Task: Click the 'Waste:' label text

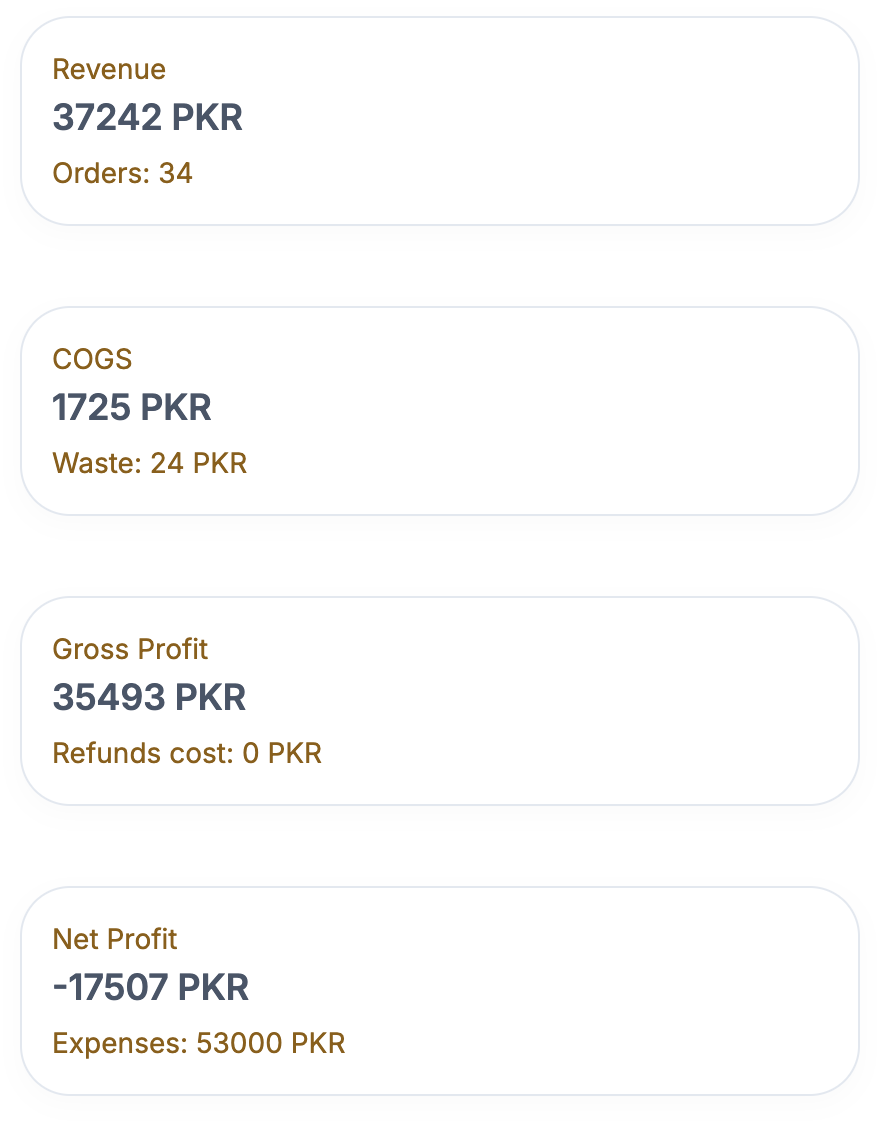Action: (97, 464)
